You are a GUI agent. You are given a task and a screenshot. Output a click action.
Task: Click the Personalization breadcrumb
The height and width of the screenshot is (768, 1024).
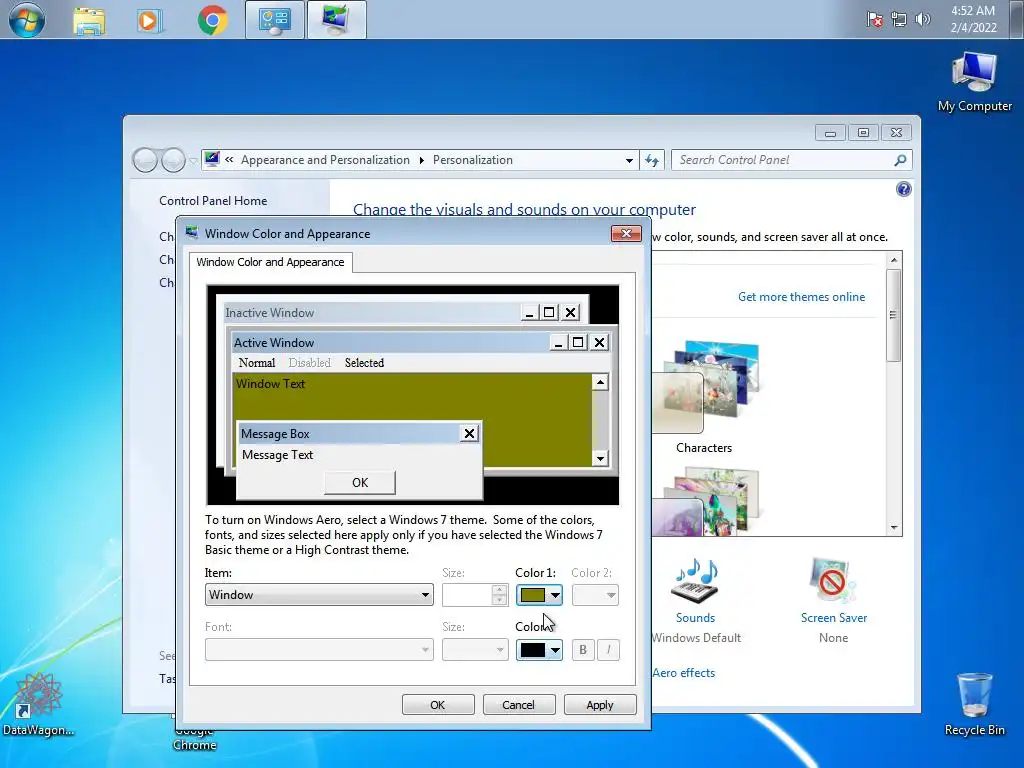point(473,160)
